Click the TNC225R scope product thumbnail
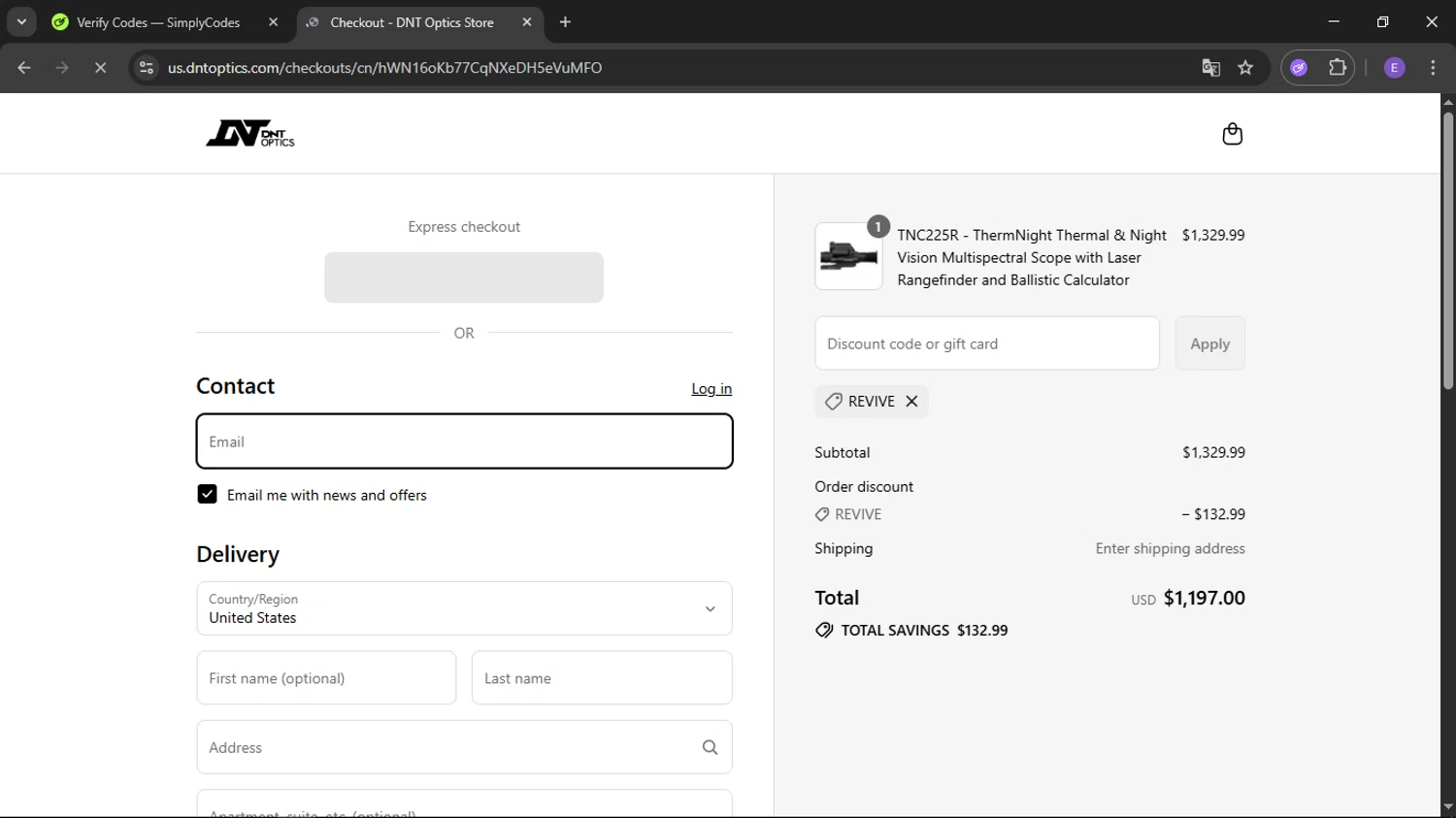The height and width of the screenshot is (818, 1456). [x=848, y=256]
